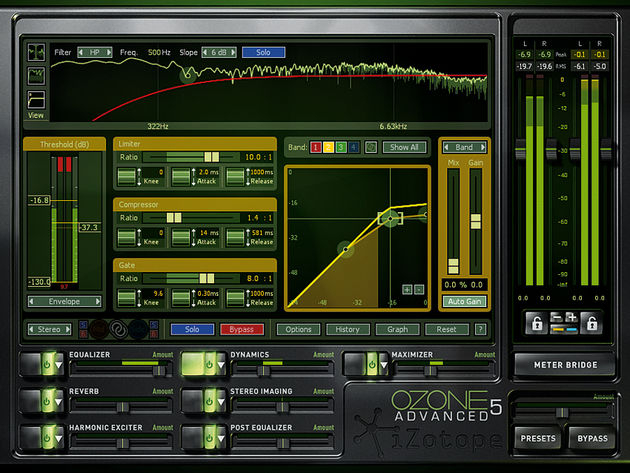
Task: Click the graph zoom-in plus icon
Action: [x=407, y=290]
